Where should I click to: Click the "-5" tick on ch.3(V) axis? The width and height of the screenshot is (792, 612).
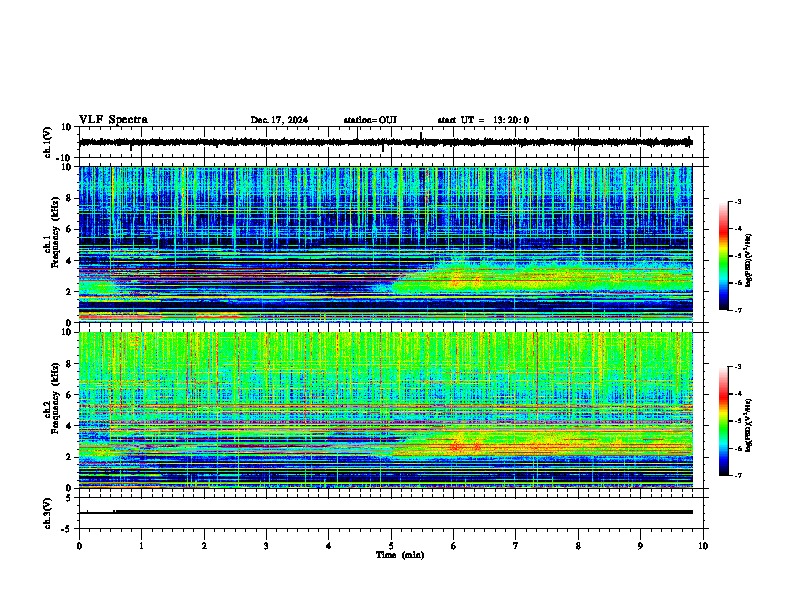click(67, 529)
